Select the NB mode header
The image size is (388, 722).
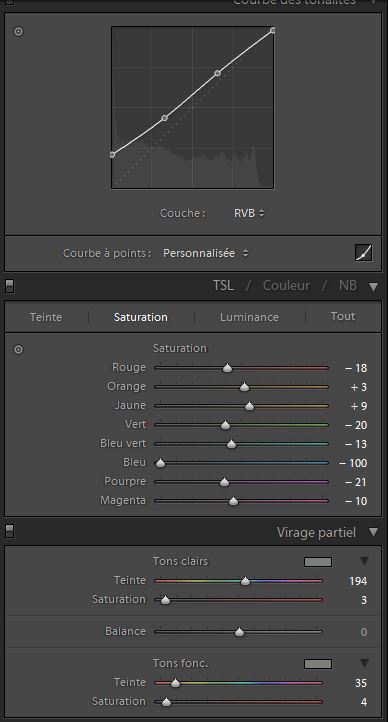pos(348,285)
